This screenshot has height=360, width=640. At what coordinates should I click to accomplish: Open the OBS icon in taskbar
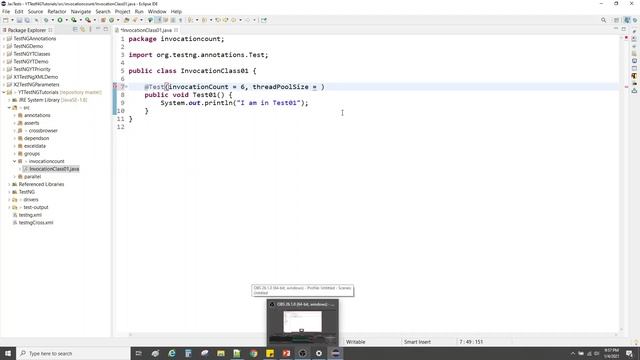tap(302, 353)
